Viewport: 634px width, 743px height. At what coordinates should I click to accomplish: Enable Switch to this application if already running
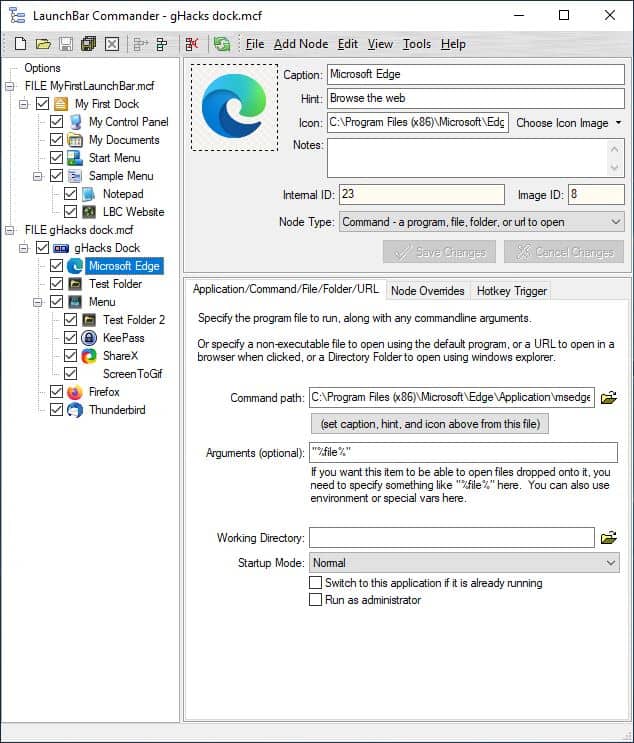(x=315, y=582)
